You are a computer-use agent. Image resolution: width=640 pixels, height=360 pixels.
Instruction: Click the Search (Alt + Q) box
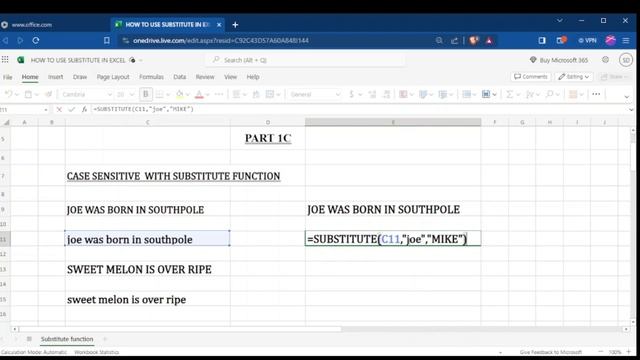coord(304,60)
